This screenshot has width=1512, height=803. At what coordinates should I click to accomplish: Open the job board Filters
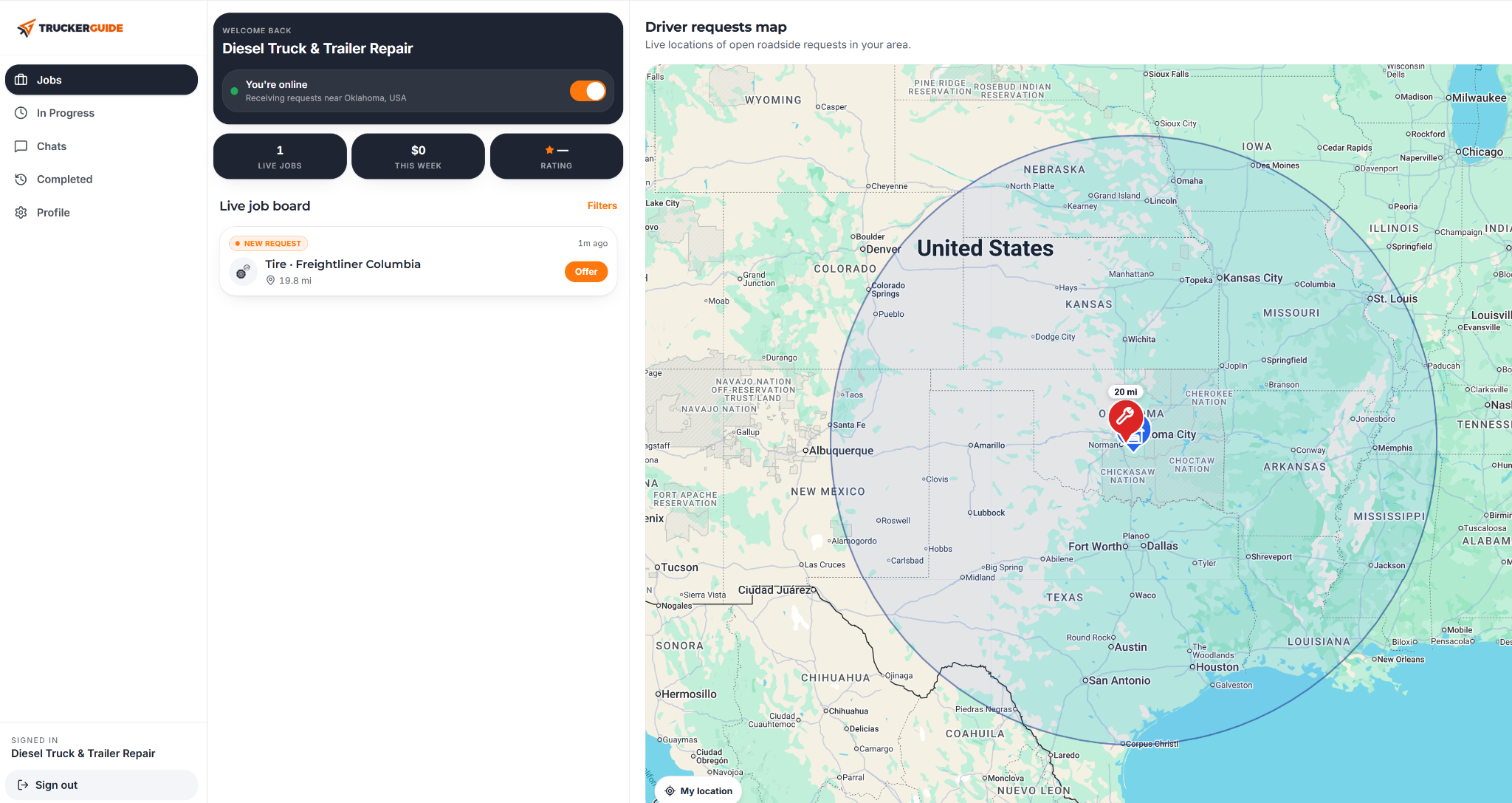(x=602, y=206)
